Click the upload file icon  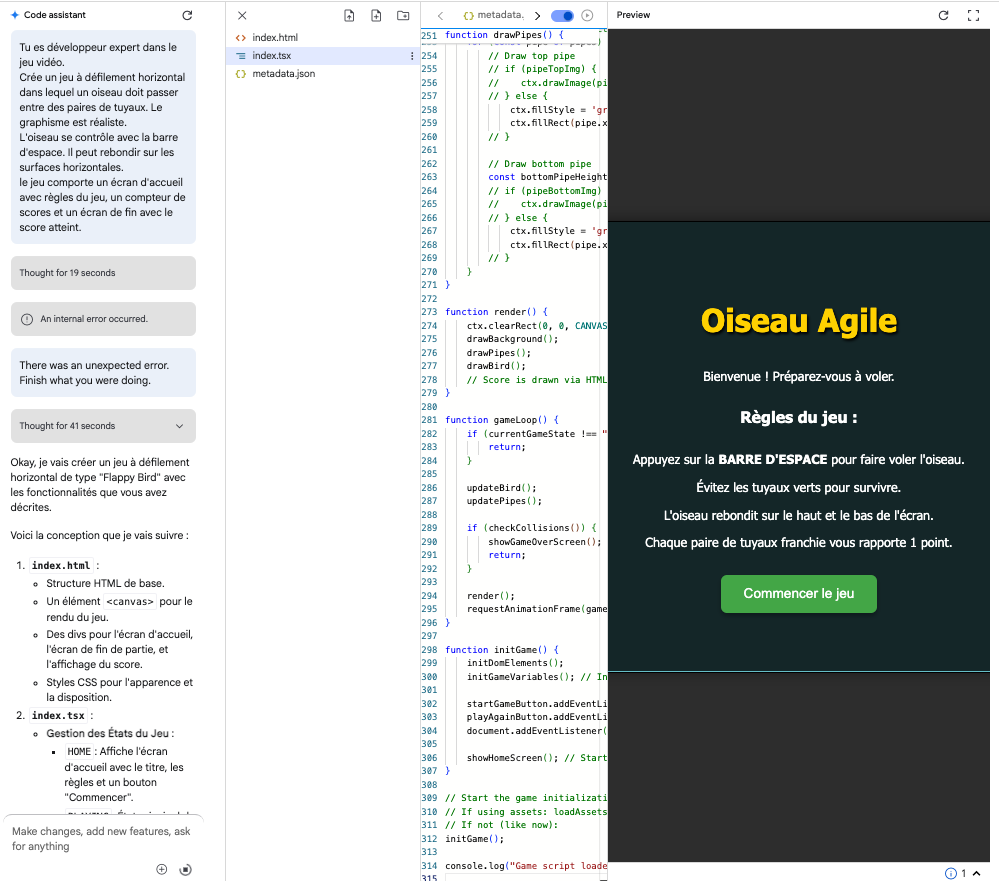[x=349, y=16]
